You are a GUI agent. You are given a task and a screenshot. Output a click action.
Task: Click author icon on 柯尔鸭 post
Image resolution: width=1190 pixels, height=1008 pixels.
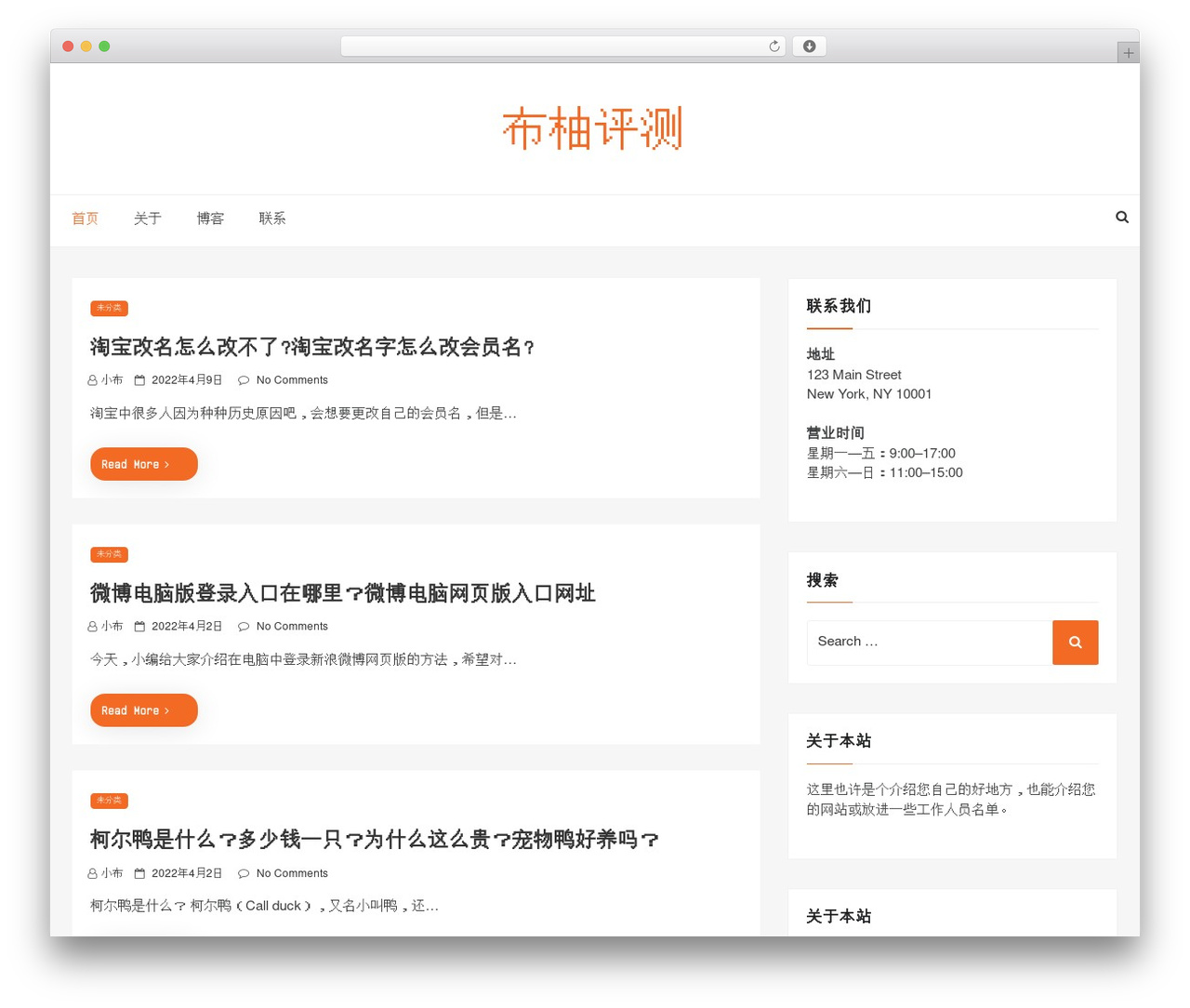pos(92,874)
